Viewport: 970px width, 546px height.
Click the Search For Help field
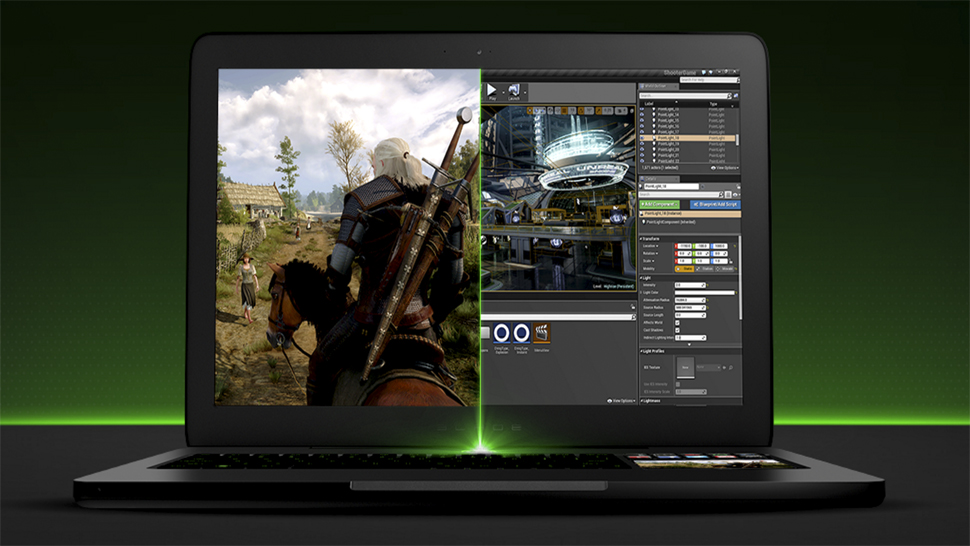point(708,80)
